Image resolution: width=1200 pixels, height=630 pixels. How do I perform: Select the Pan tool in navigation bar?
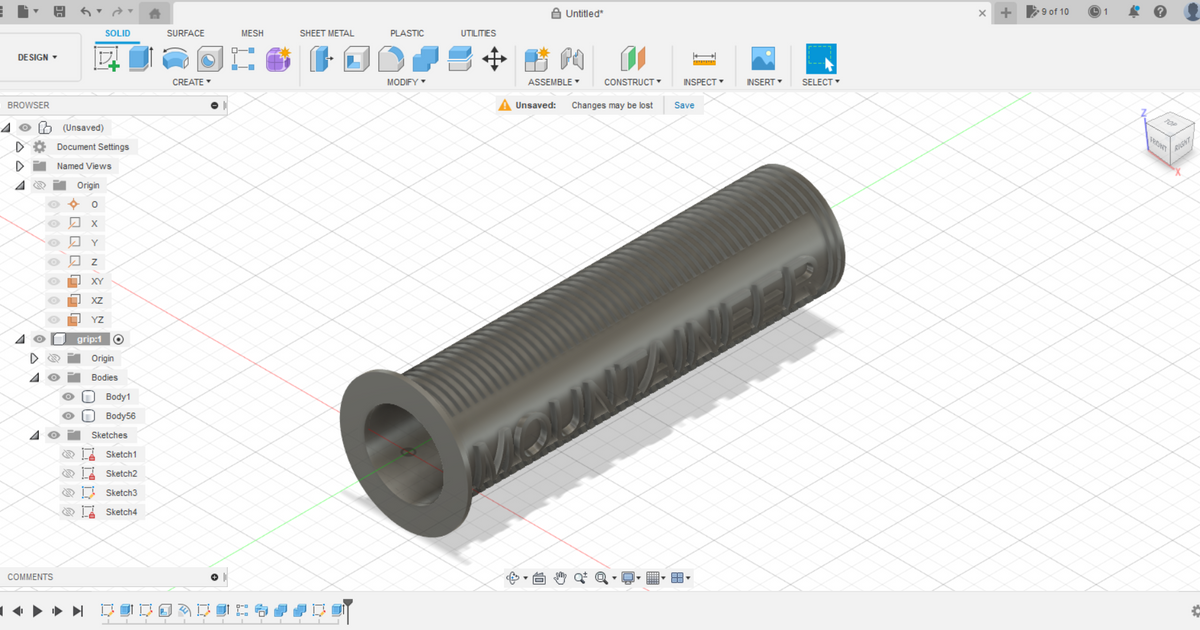[x=560, y=577]
